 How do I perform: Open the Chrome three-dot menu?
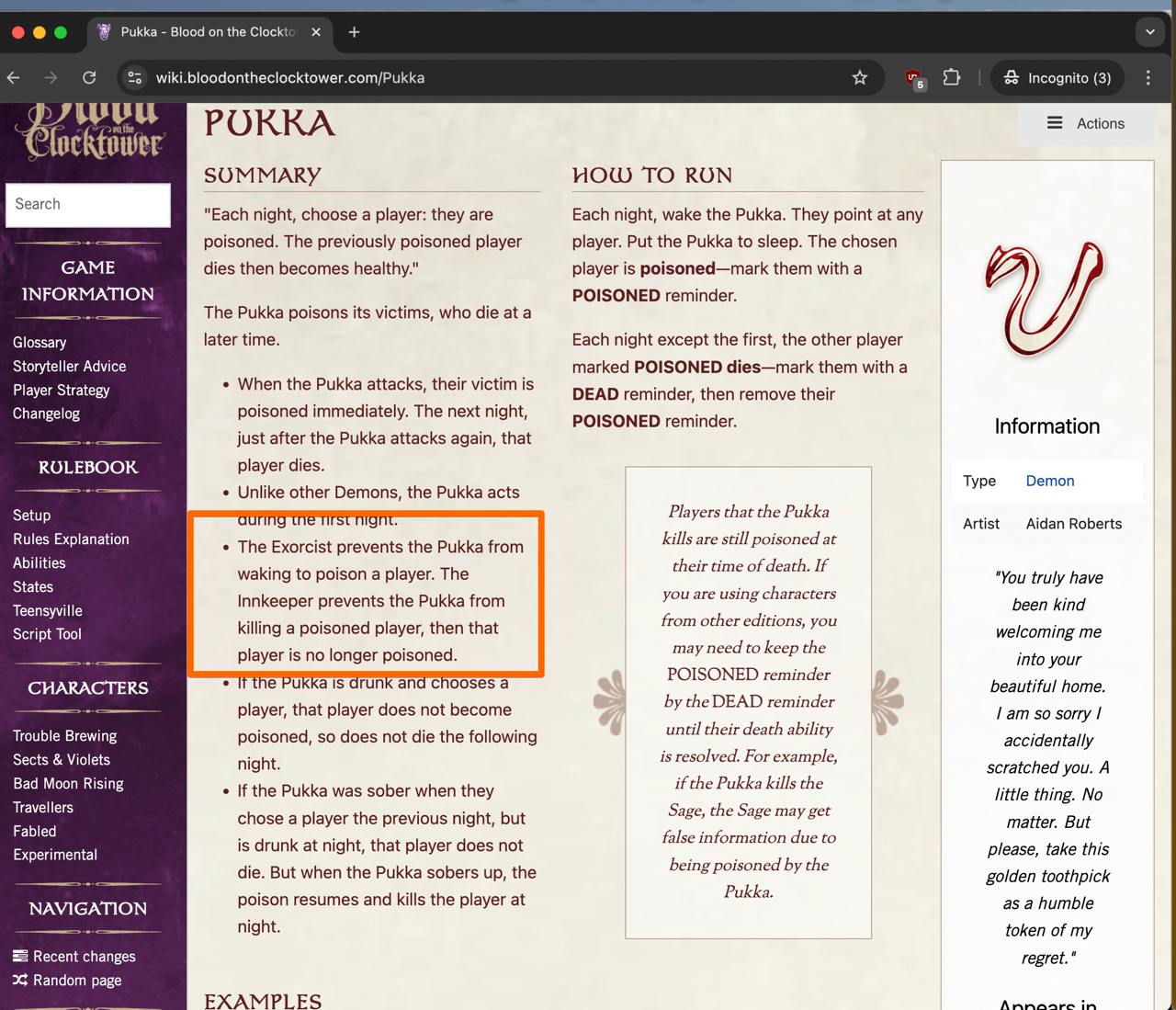[1148, 78]
